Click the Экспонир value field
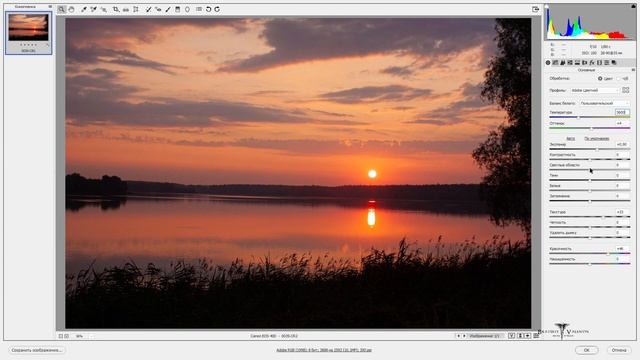This screenshot has height=360, width=640. pyautogui.click(x=622, y=144)
